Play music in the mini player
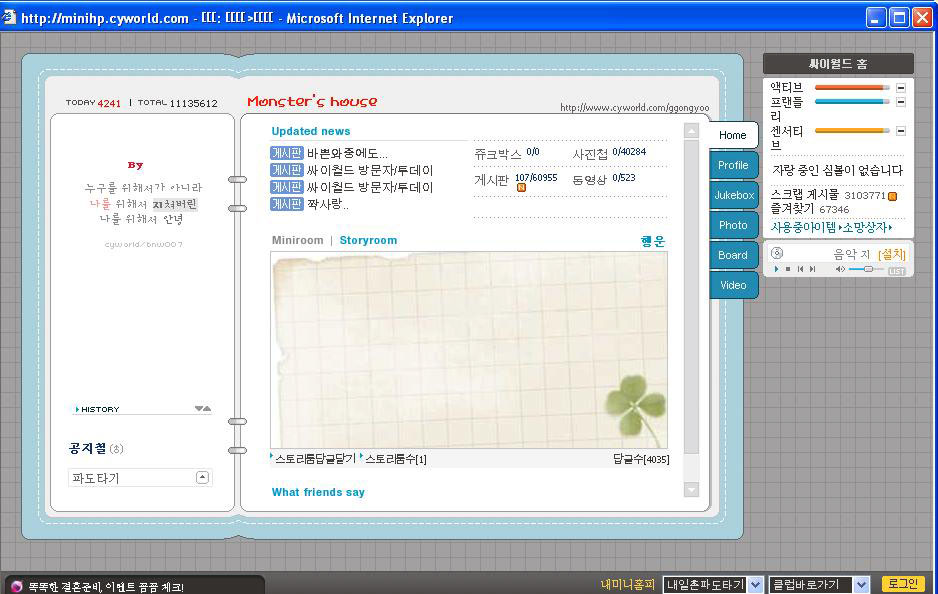 coord(776,269)
